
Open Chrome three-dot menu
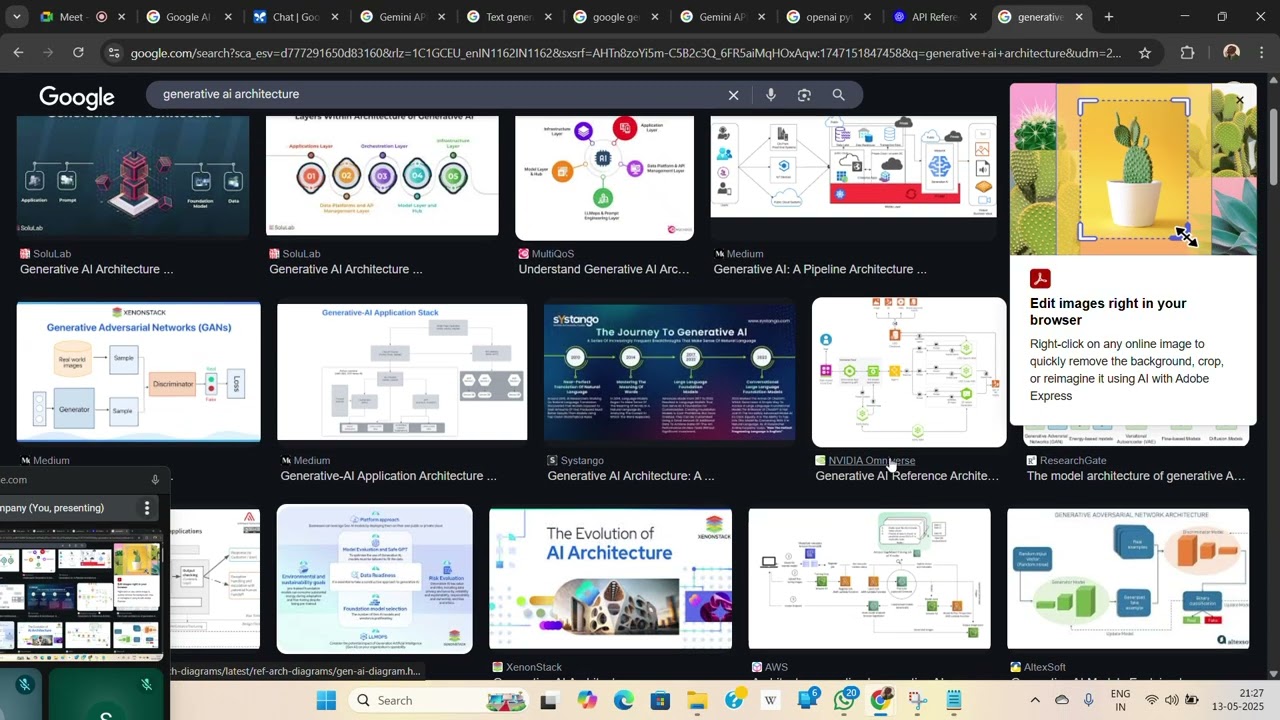1263,53
